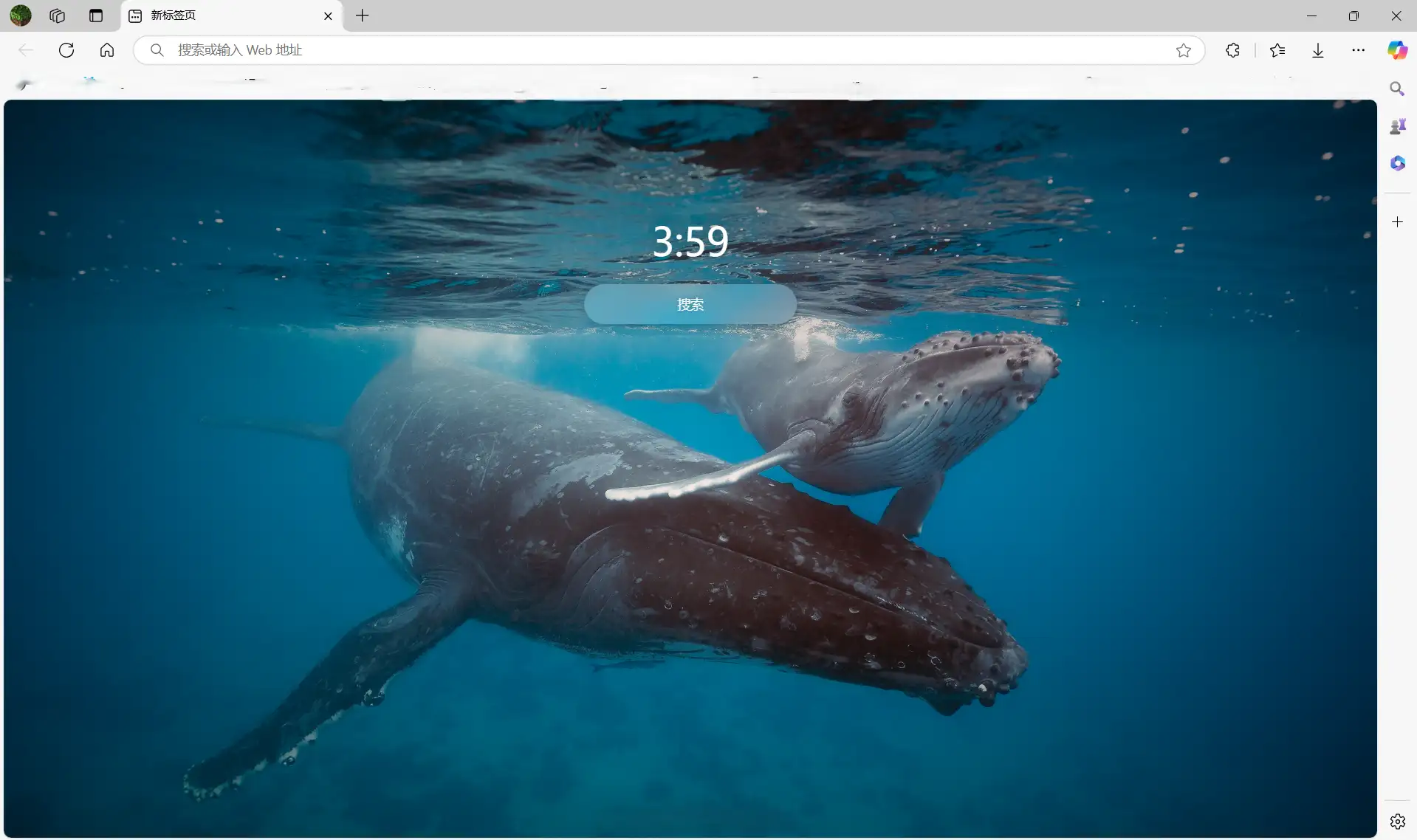Open the tab actions menu
Image resolution: width=1417 pixels, height=840 pixels.
pyautogui.click(x=96, y=16)
